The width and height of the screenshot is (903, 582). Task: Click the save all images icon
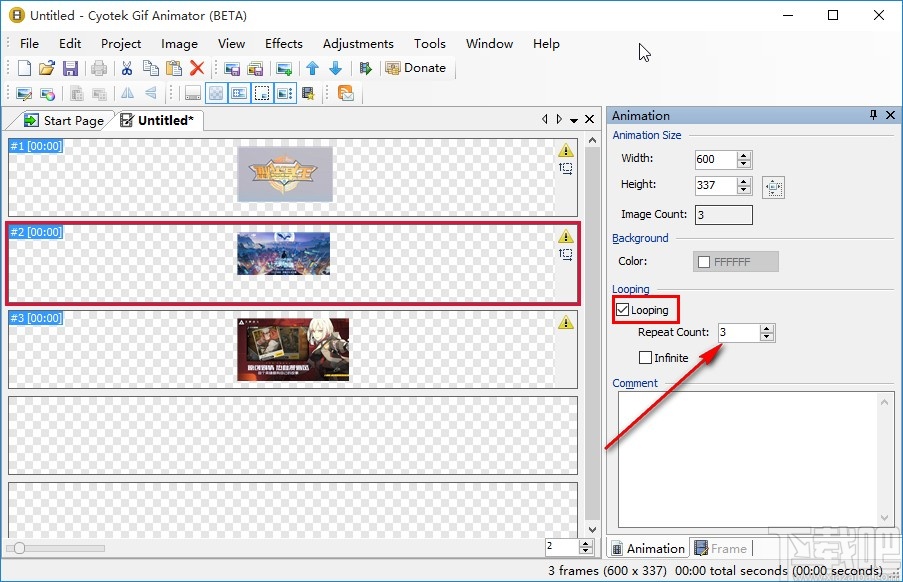[255, 69]
